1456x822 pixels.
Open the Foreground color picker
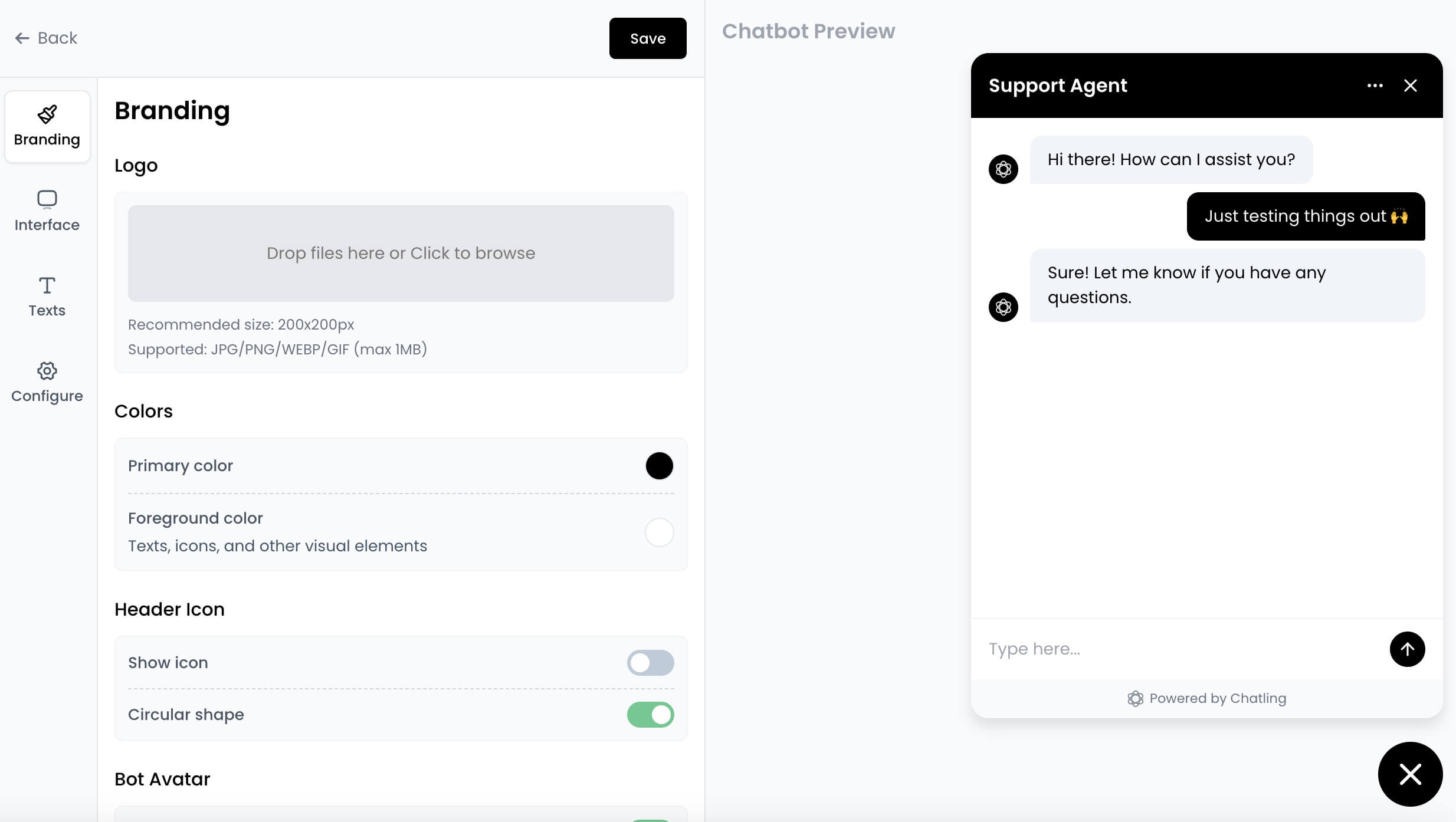659,532
